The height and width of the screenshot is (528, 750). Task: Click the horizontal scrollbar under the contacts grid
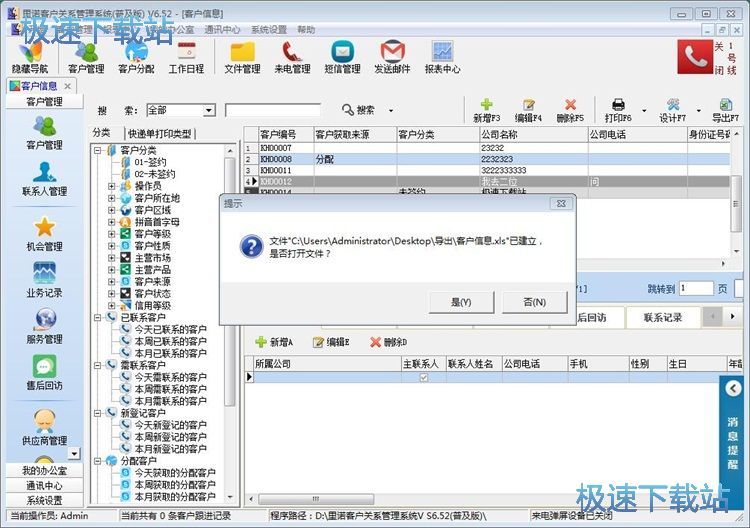316,499
